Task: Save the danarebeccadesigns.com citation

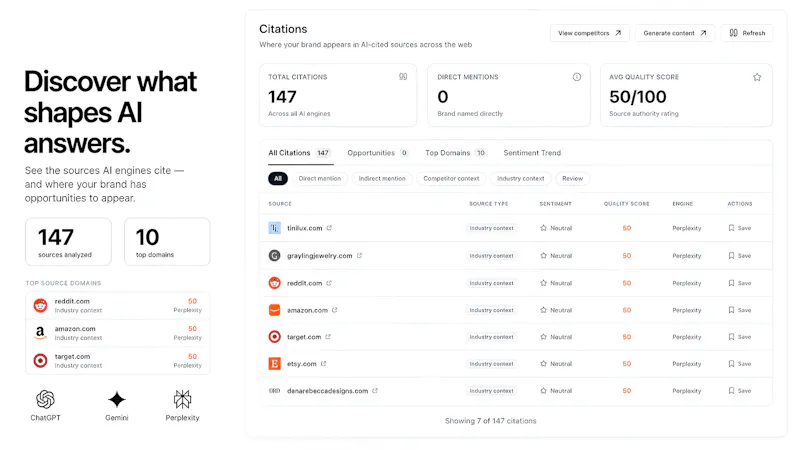Action: pos(740,391)
